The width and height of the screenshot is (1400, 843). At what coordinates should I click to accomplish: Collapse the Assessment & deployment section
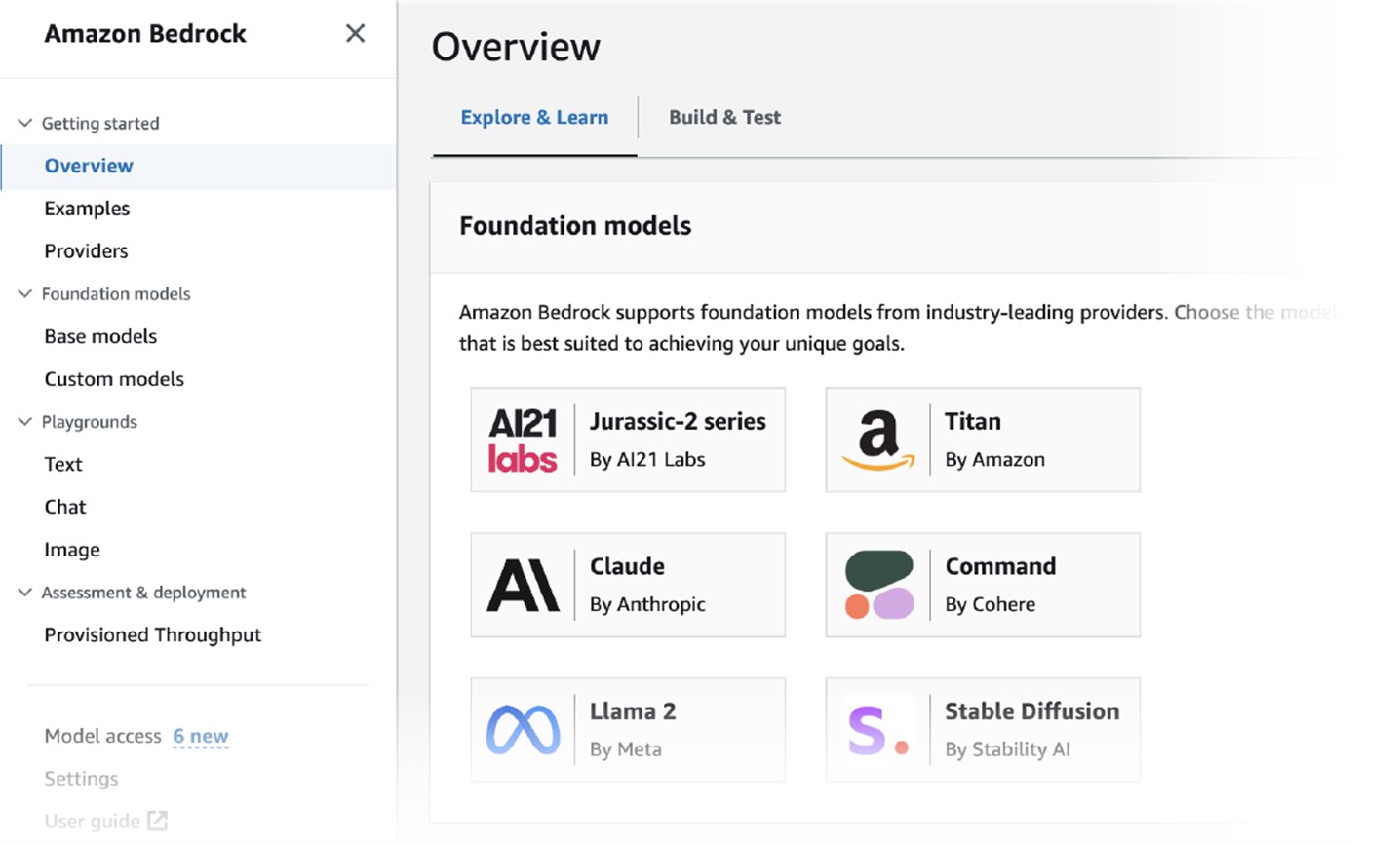coord(25,593)
